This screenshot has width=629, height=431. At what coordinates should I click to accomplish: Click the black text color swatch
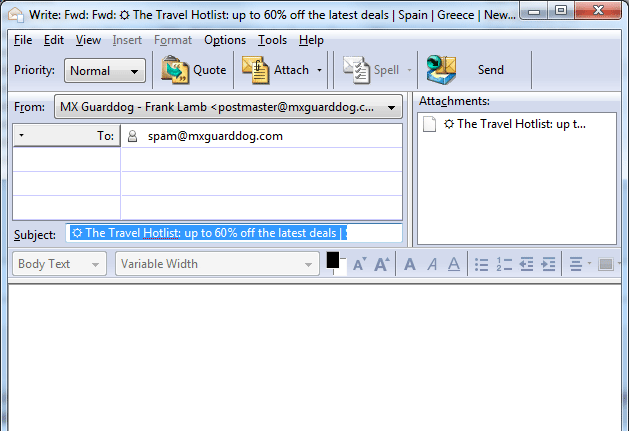coord(333,260)
